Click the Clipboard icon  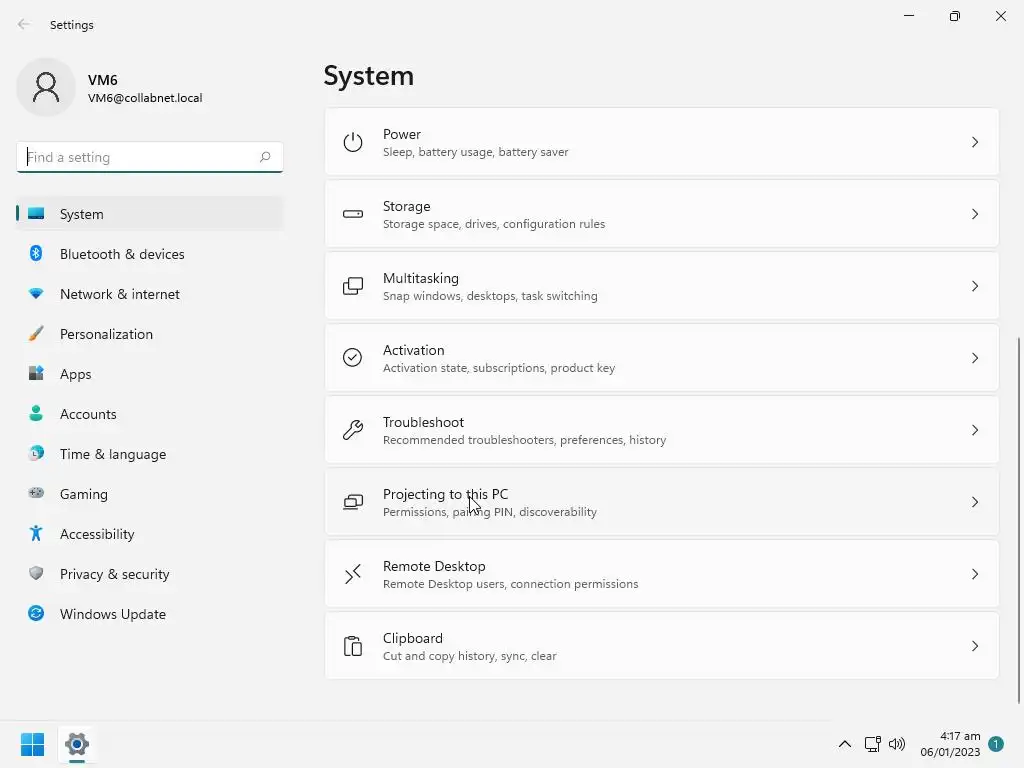(353, 646)
